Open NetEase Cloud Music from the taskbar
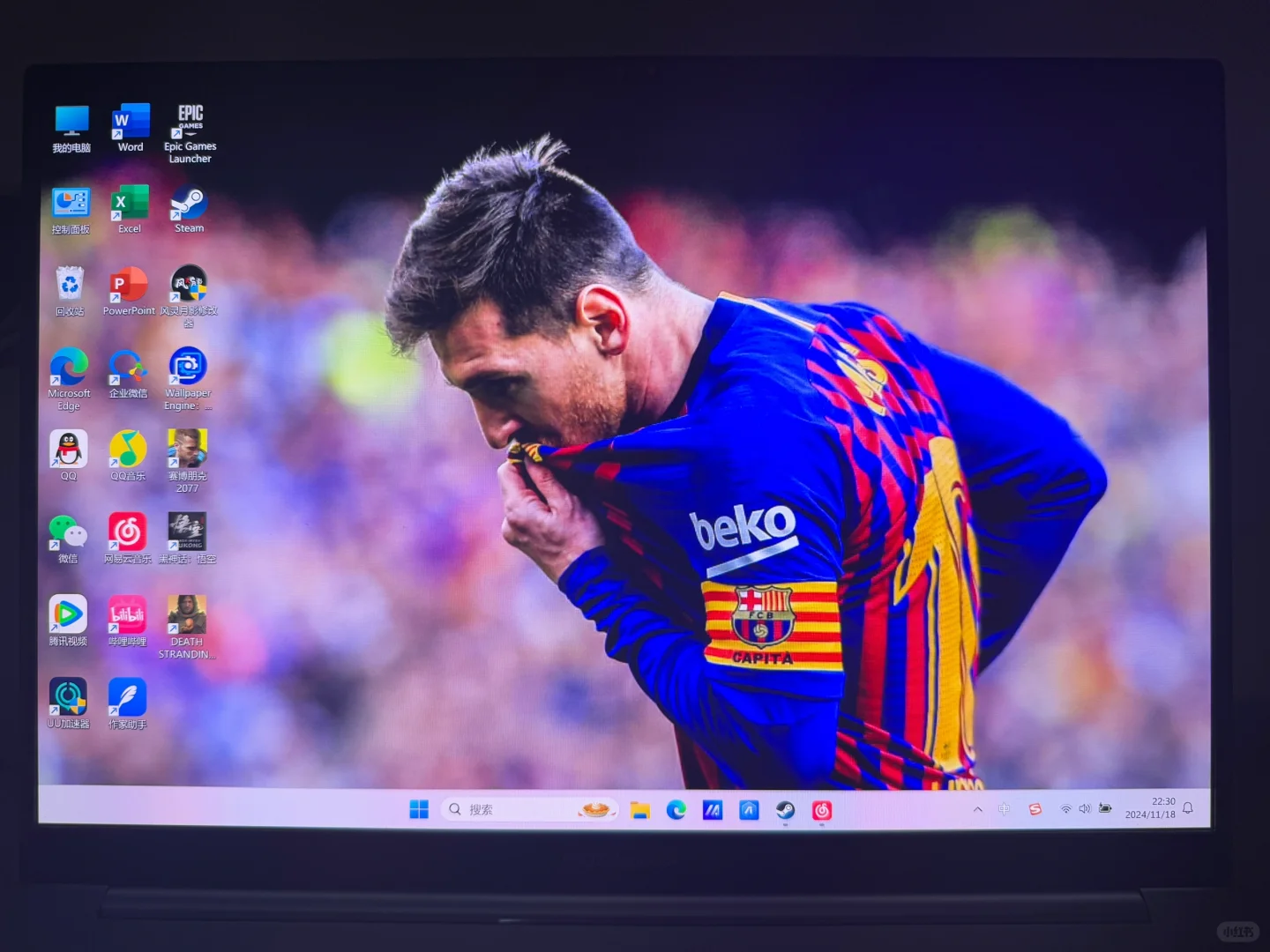1270x952 pixels. point(822,808)
